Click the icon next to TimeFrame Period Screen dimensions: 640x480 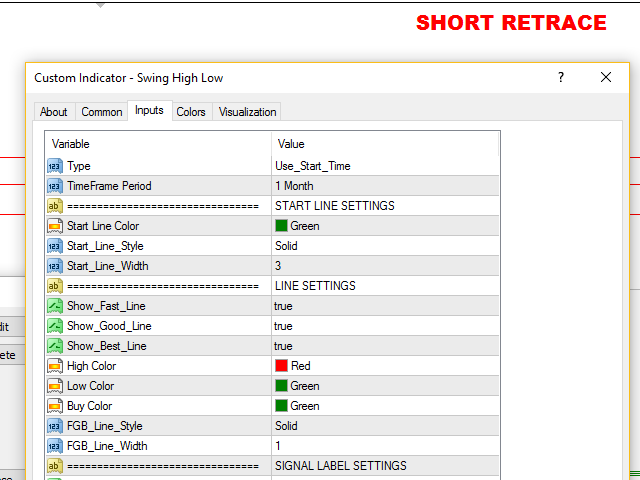(x=55, y=186)
